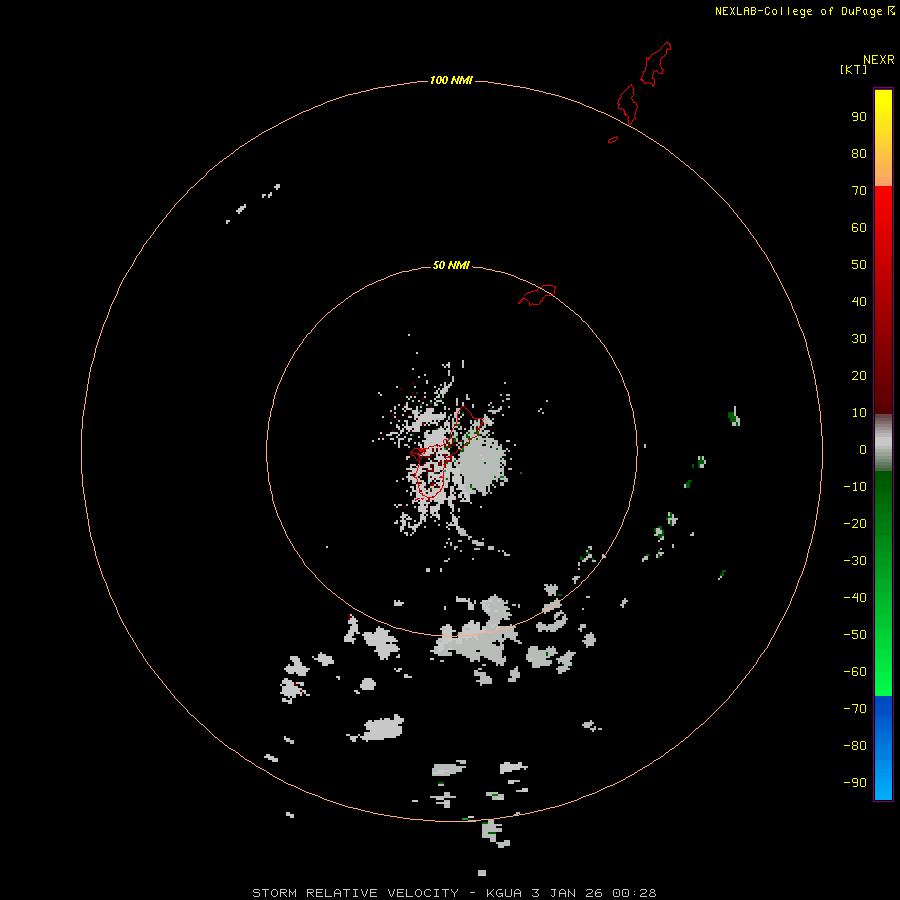900x900 pixels.
Task: Click the -60 value on velocity scale
Action: tap(855, 672)
